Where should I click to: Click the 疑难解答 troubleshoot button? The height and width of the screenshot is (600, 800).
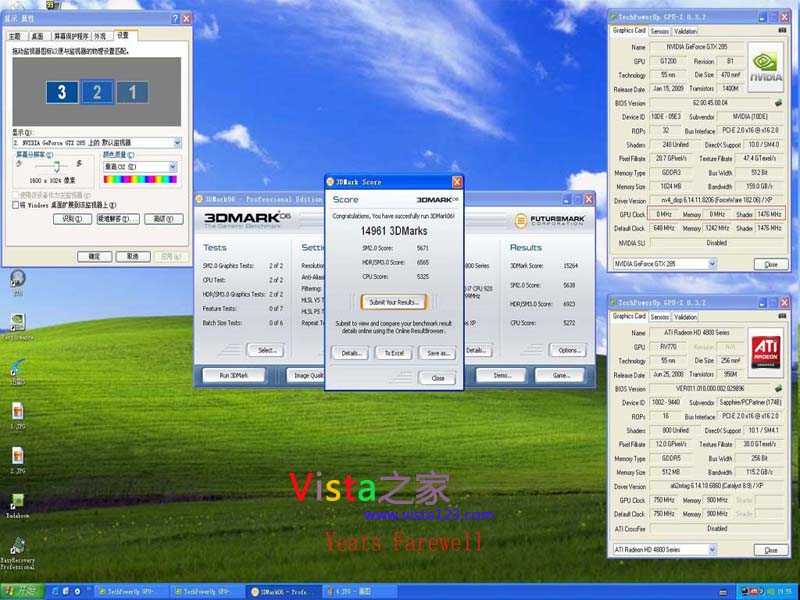118,219
